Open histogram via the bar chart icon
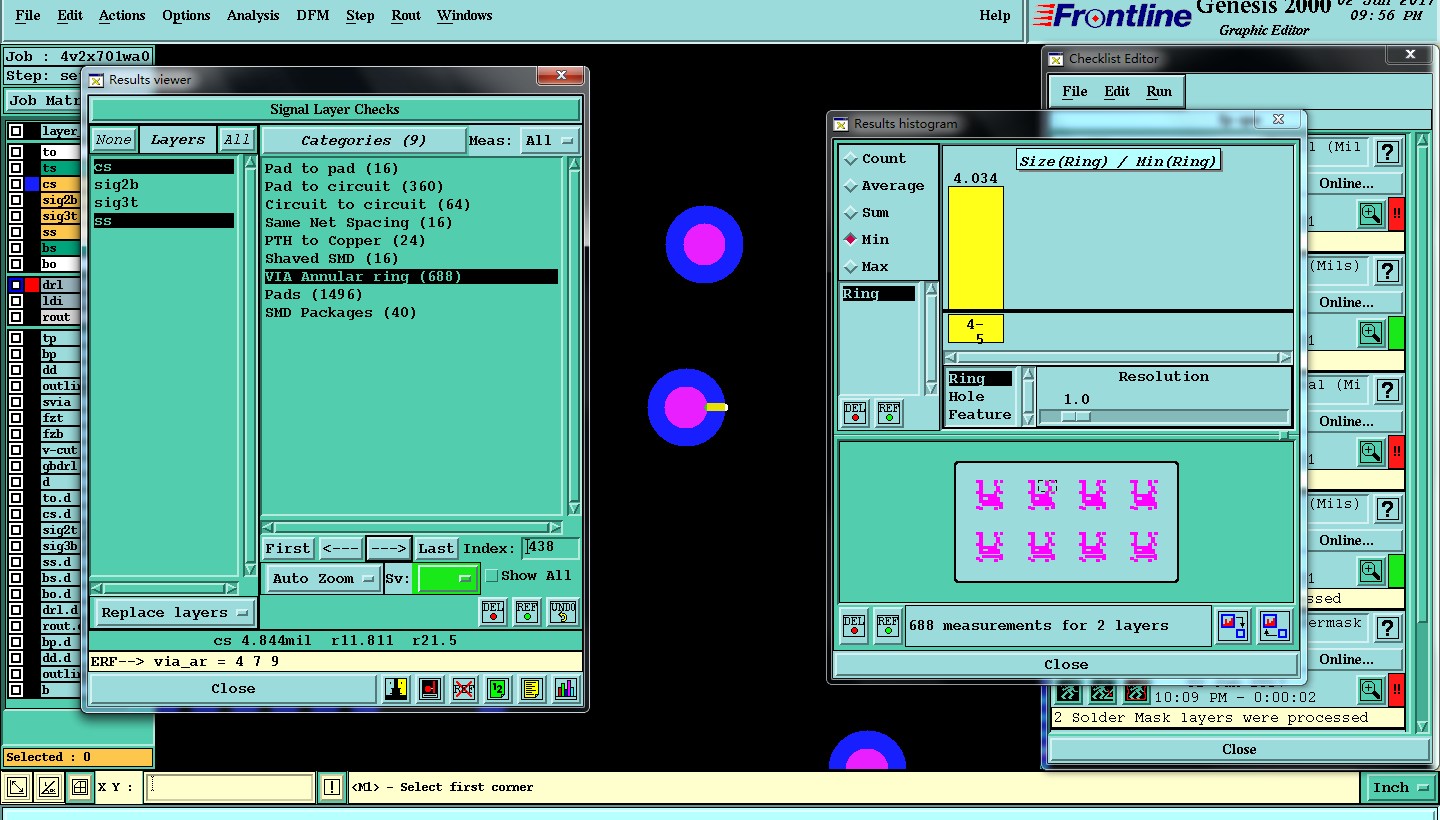The width and height of the screenshot is (1440, 820). [565, 689]
